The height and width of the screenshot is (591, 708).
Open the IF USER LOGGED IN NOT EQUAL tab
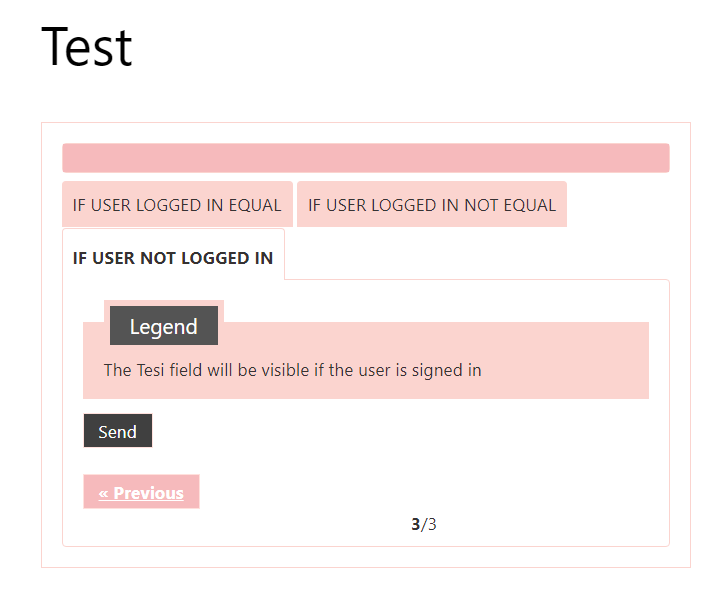pyautogui.click(x=431, y=205)
